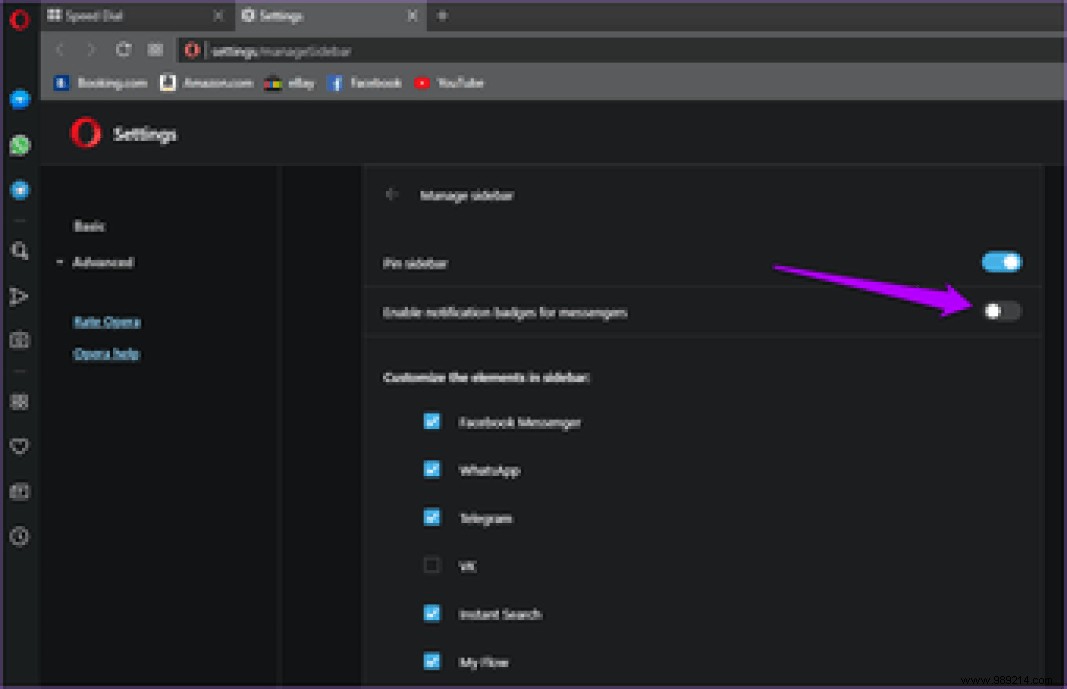Switch to the Speed Dial tab
The width and height of the screenshot is (1067, 689).
[x=120, y=16]
